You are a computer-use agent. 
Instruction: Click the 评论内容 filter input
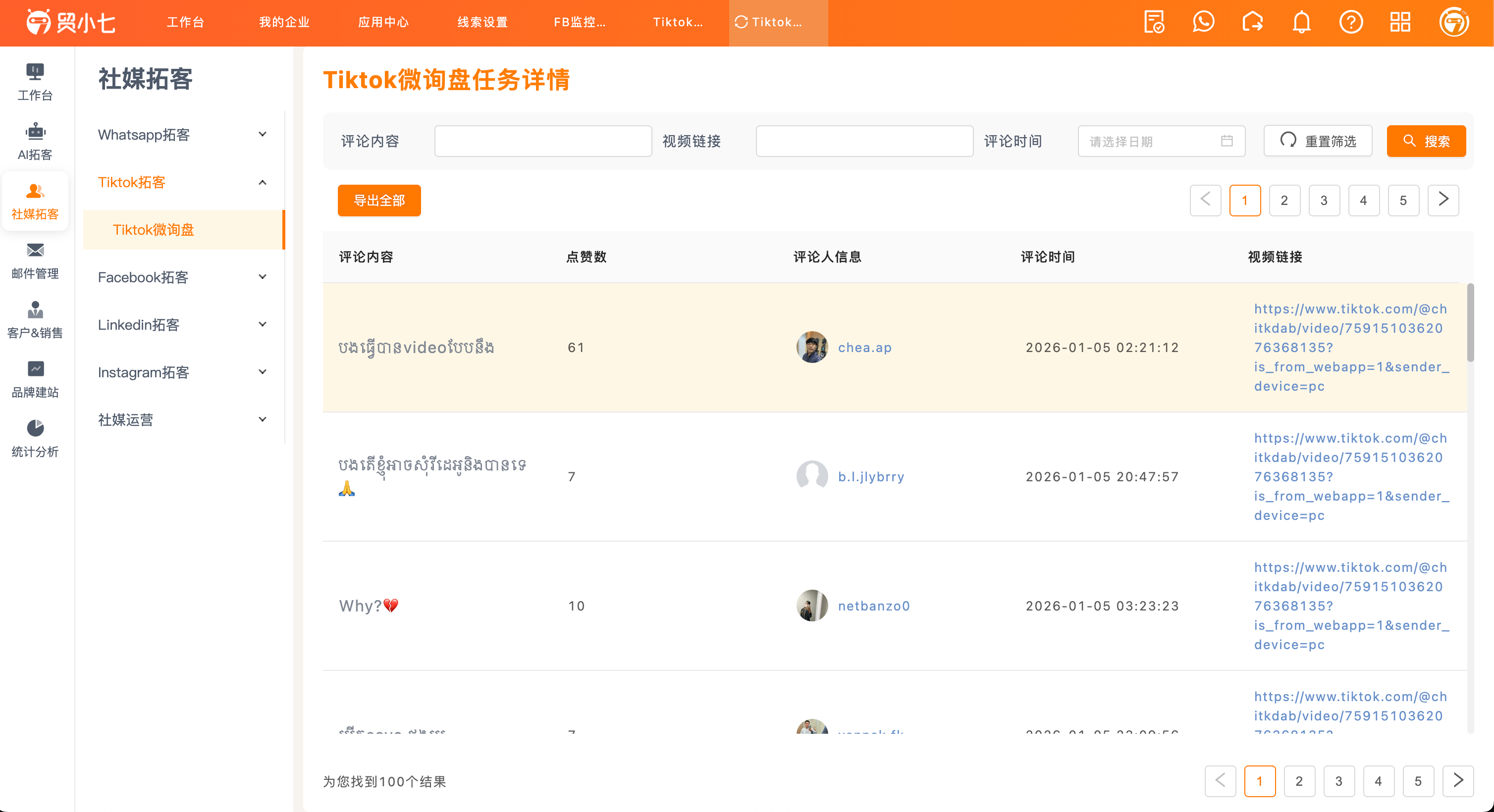(543, 141)
